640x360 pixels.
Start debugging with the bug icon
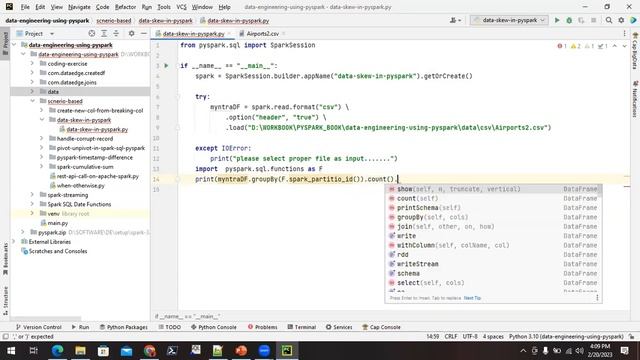tap(569, 20)
